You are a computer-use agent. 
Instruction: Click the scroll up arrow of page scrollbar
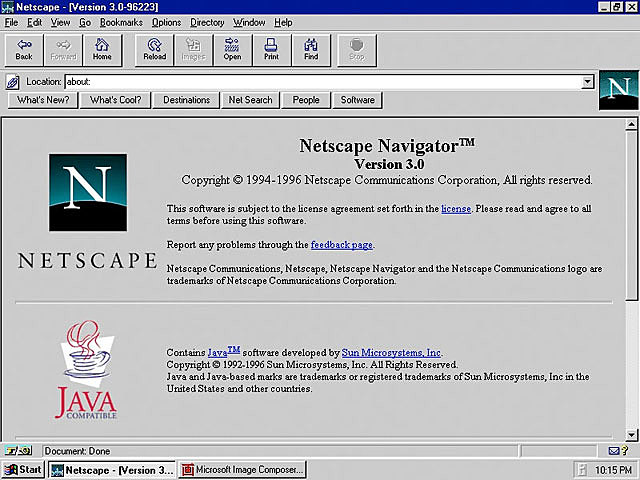click(x=631, y=124)
